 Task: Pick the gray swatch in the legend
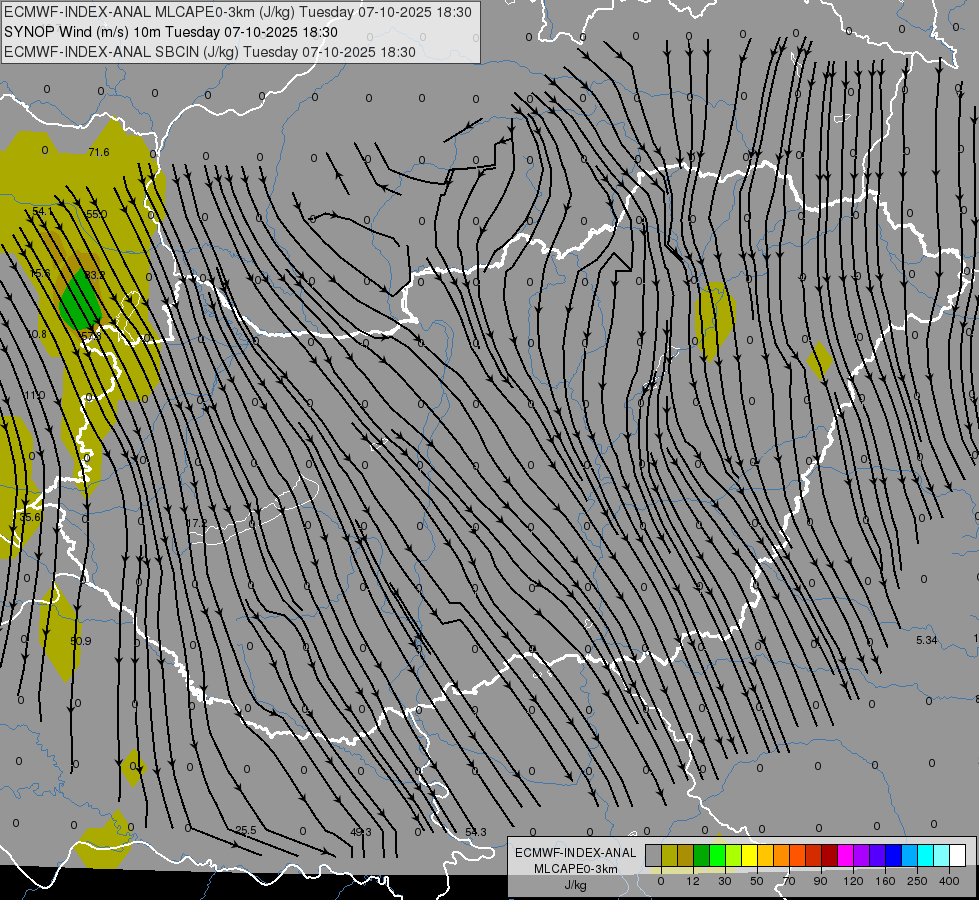pos(653,855)
